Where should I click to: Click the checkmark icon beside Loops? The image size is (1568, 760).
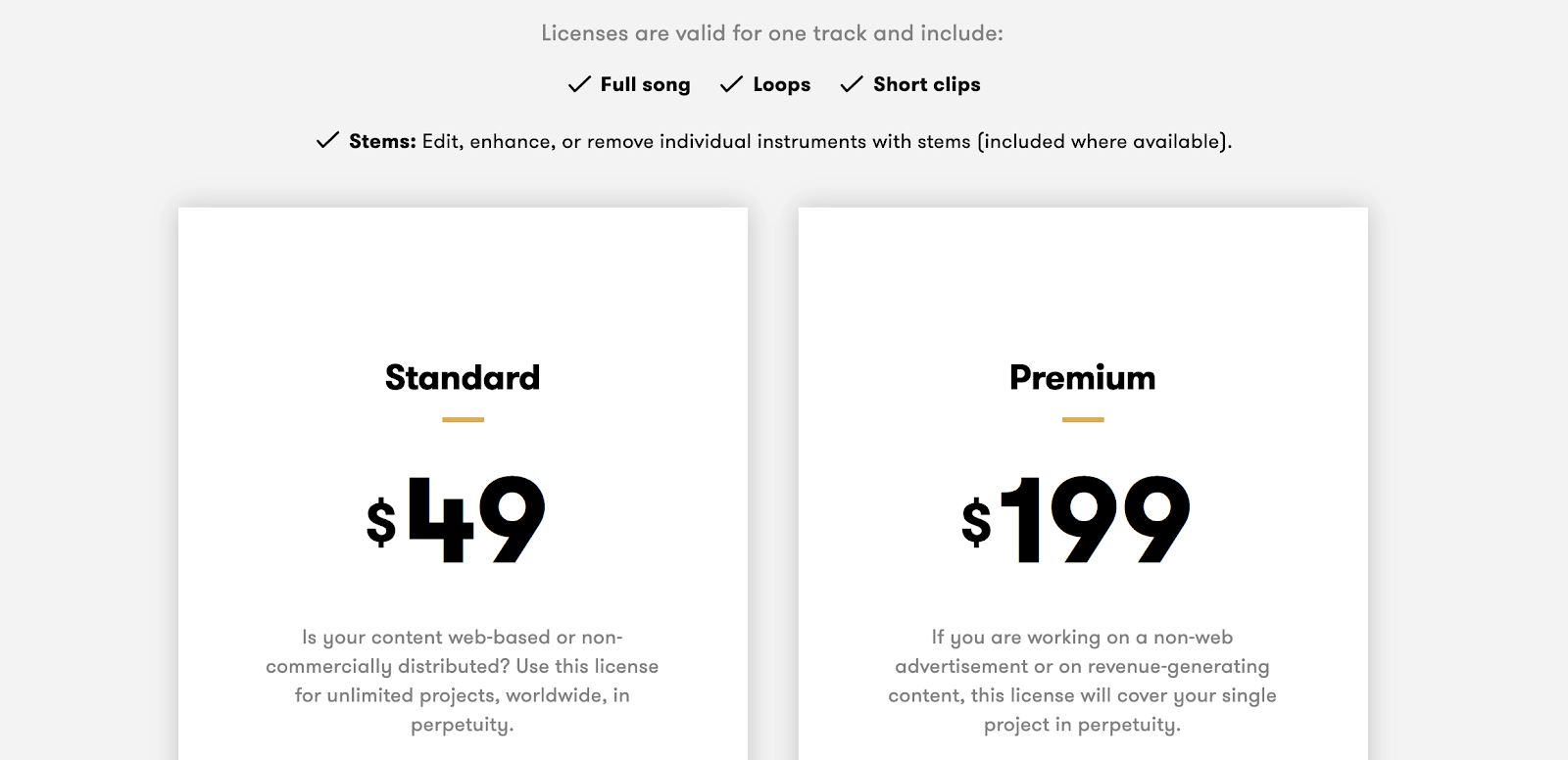731,84
